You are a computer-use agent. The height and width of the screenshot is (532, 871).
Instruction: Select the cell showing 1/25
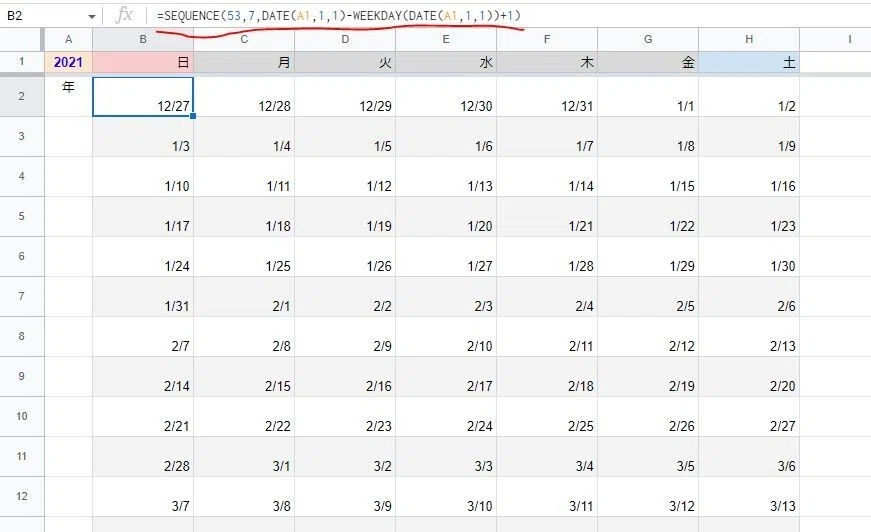point(244,257)
